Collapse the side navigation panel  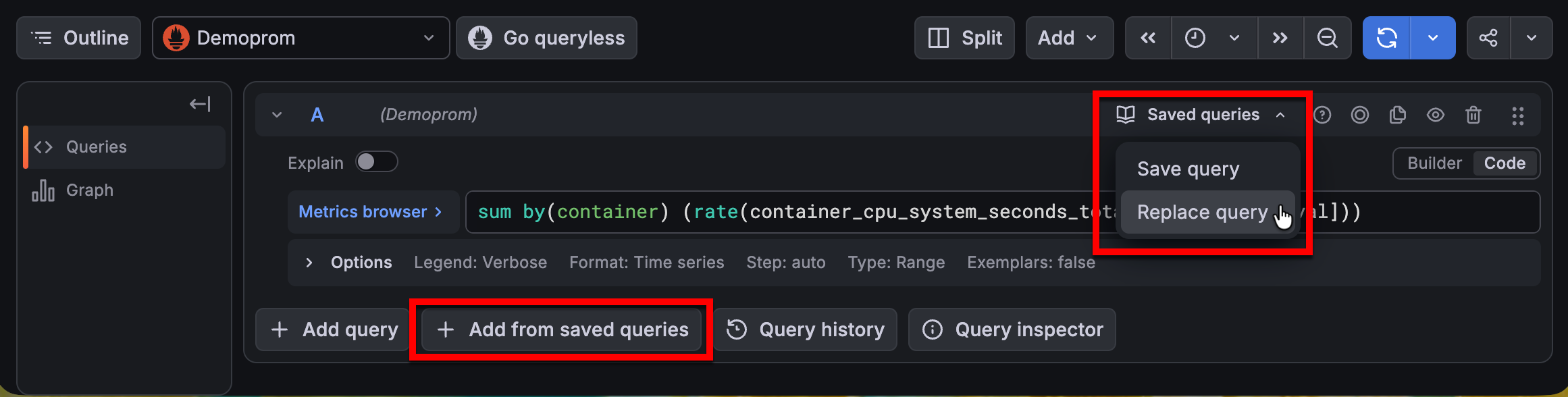(x=200, y=104)
